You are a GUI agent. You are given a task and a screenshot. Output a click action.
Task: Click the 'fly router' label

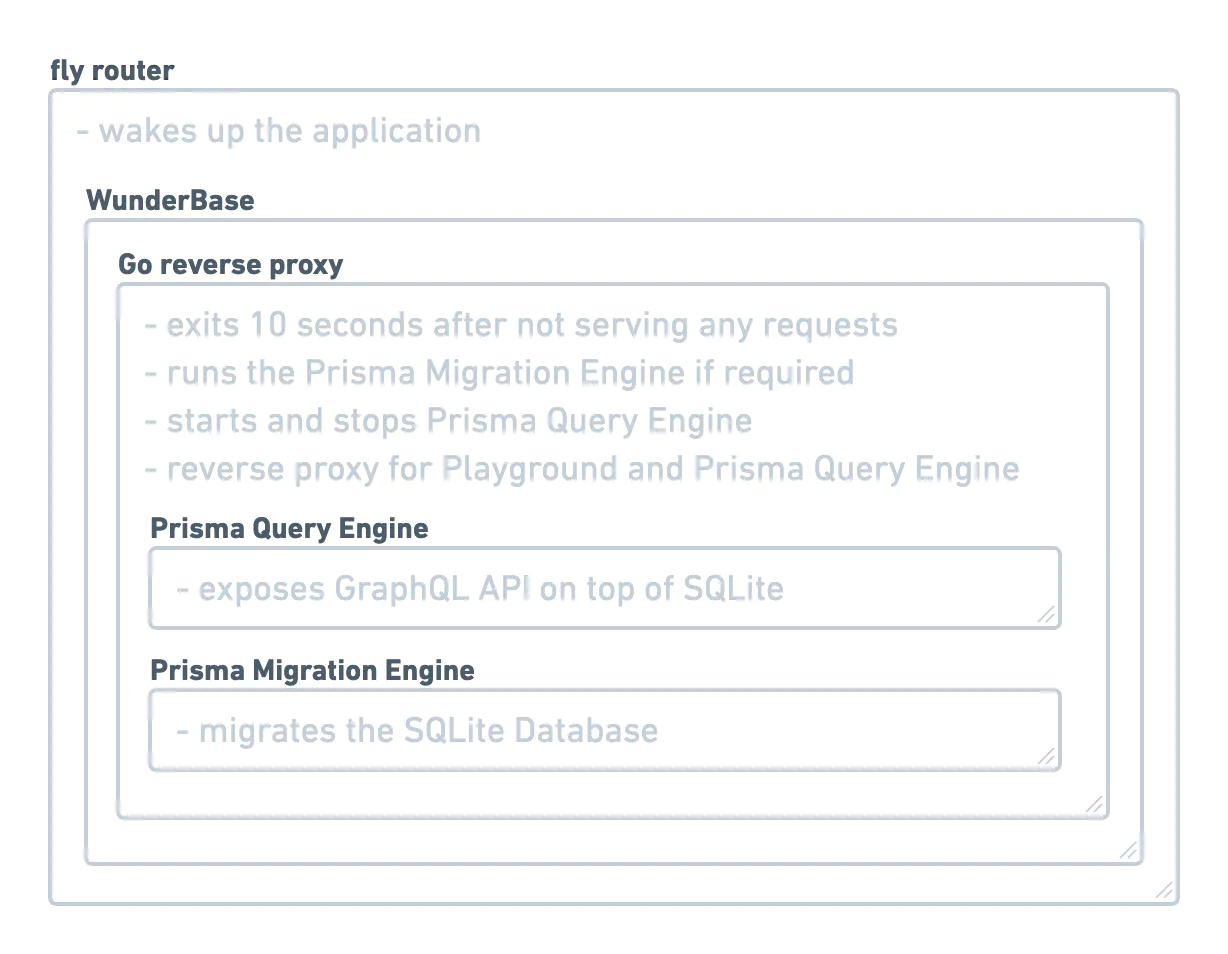112,71
